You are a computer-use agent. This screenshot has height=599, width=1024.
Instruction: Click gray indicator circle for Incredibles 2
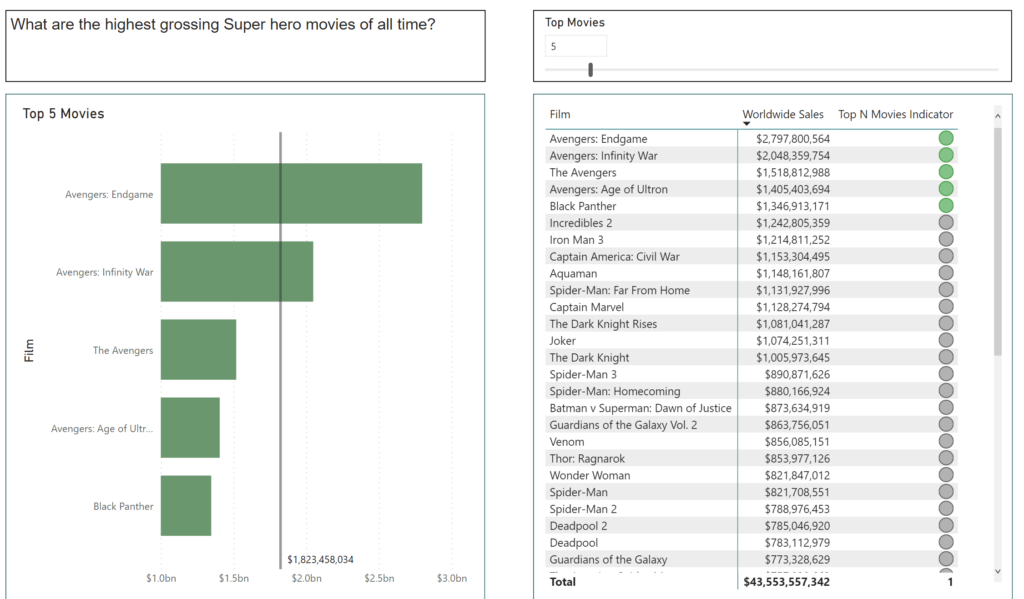946,223
